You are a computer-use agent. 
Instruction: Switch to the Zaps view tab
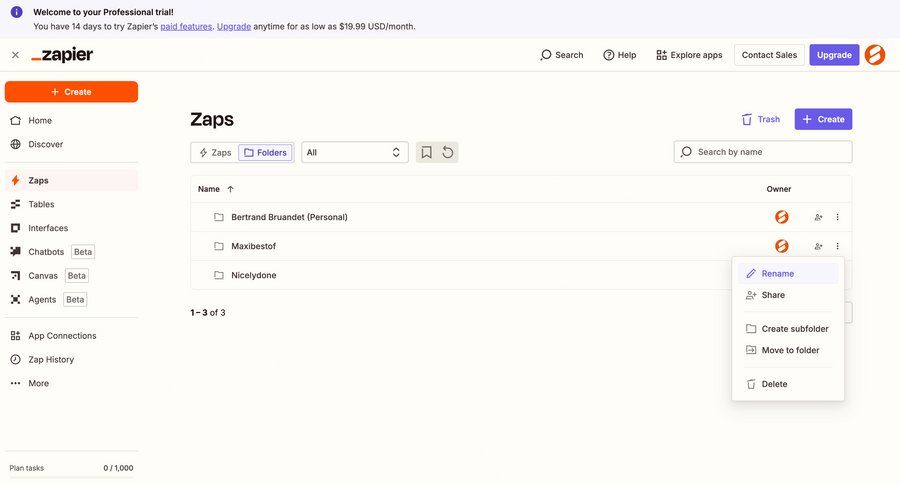point(215,153)
